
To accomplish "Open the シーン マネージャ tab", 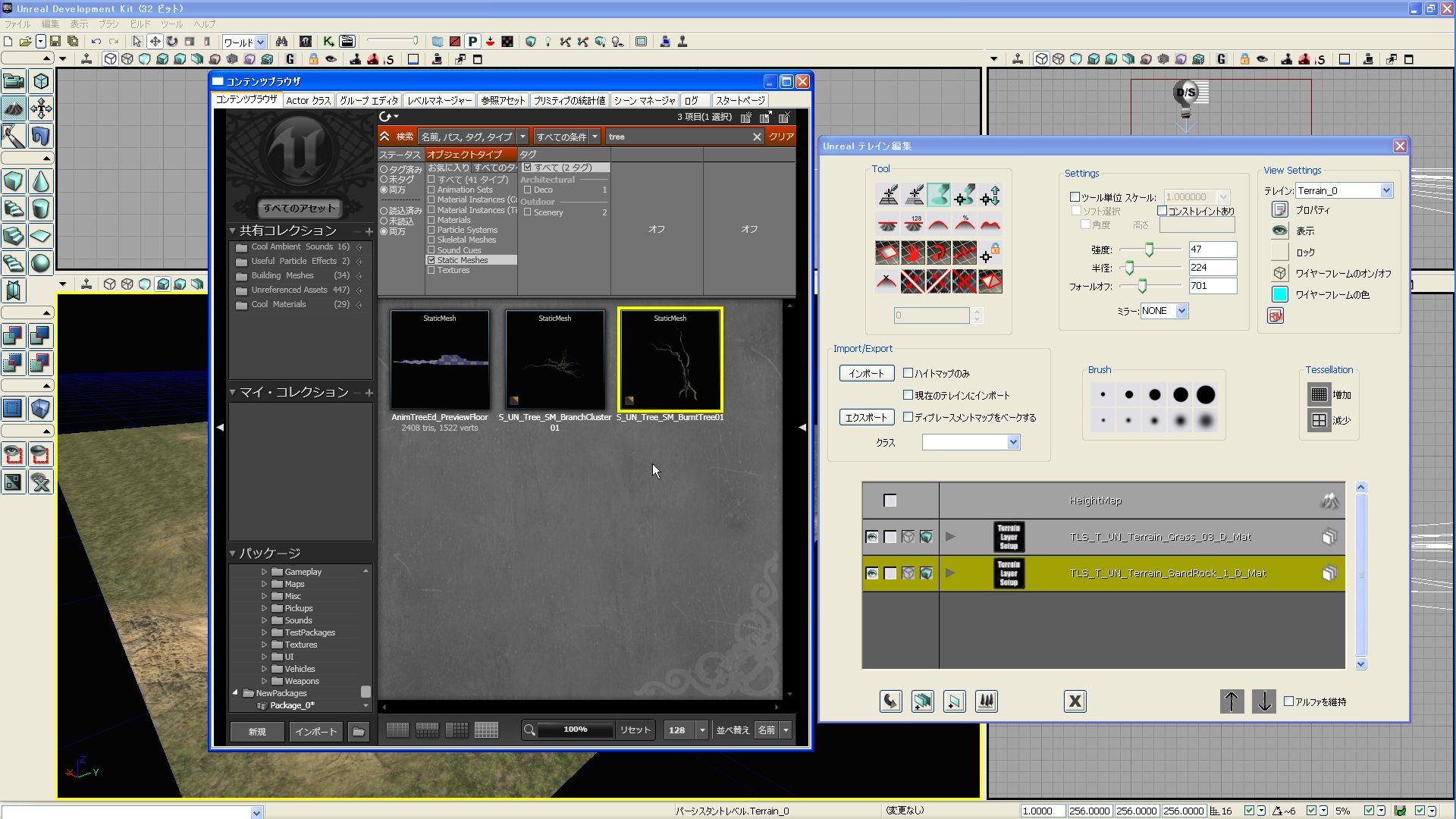I will [644, 100].
